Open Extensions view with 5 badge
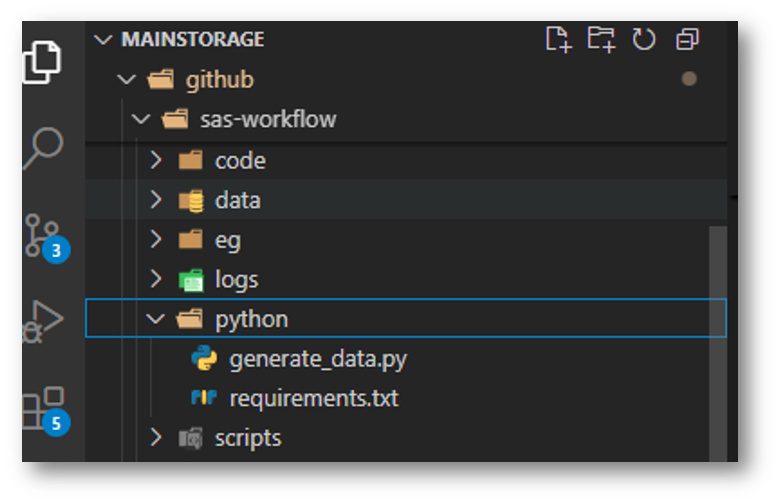 click(x=43, y=409)
